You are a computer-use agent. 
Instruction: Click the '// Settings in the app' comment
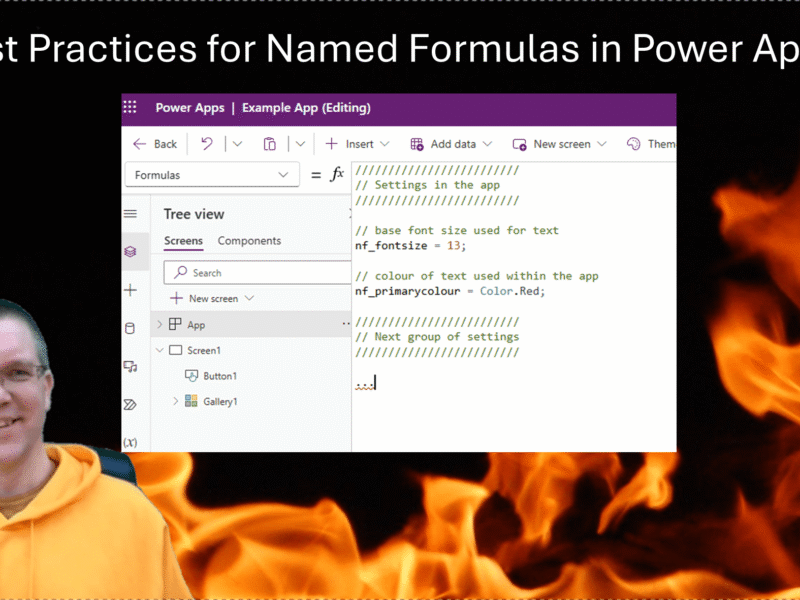(x=428, y=185)
